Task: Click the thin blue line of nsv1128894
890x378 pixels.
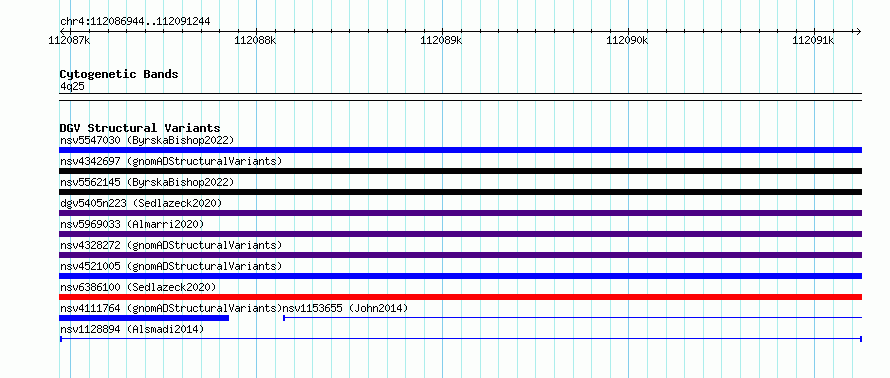Action: 460,339
